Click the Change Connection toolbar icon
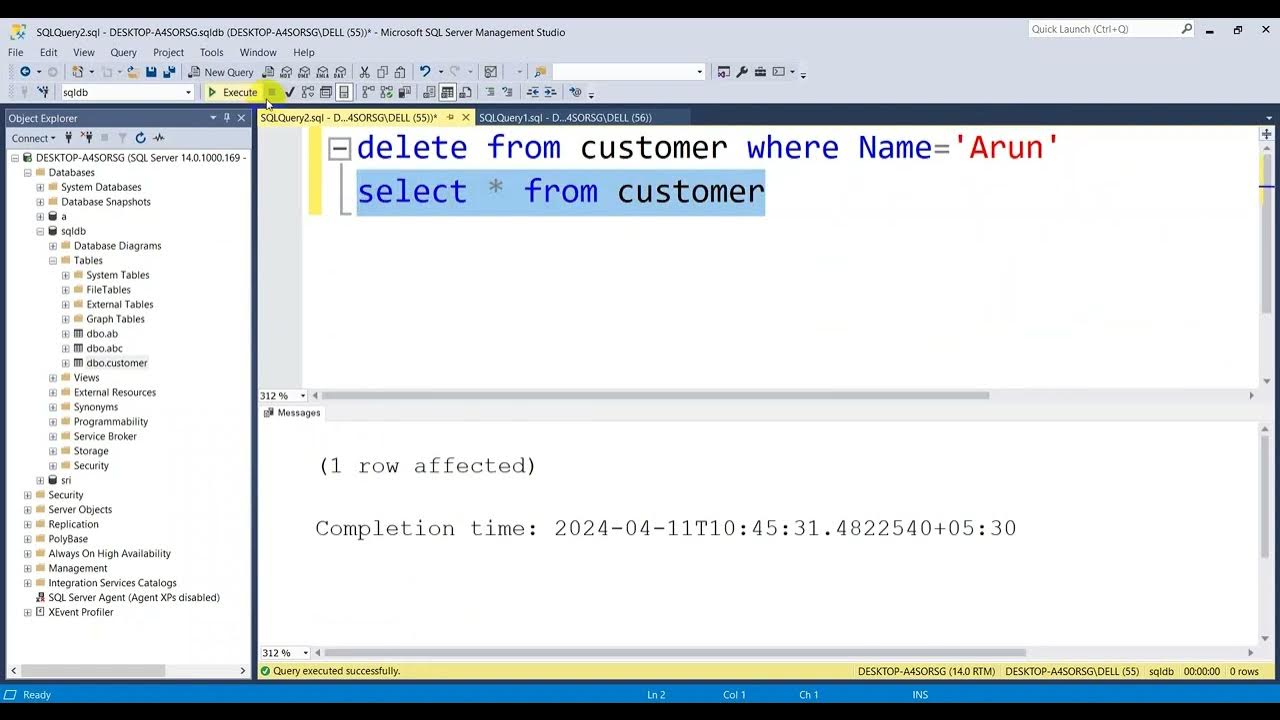The height and width of the screenshot is (720, 1280). [43, 92]
